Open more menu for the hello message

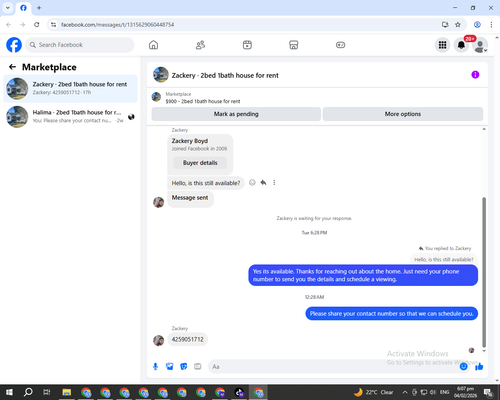[274, 182]
